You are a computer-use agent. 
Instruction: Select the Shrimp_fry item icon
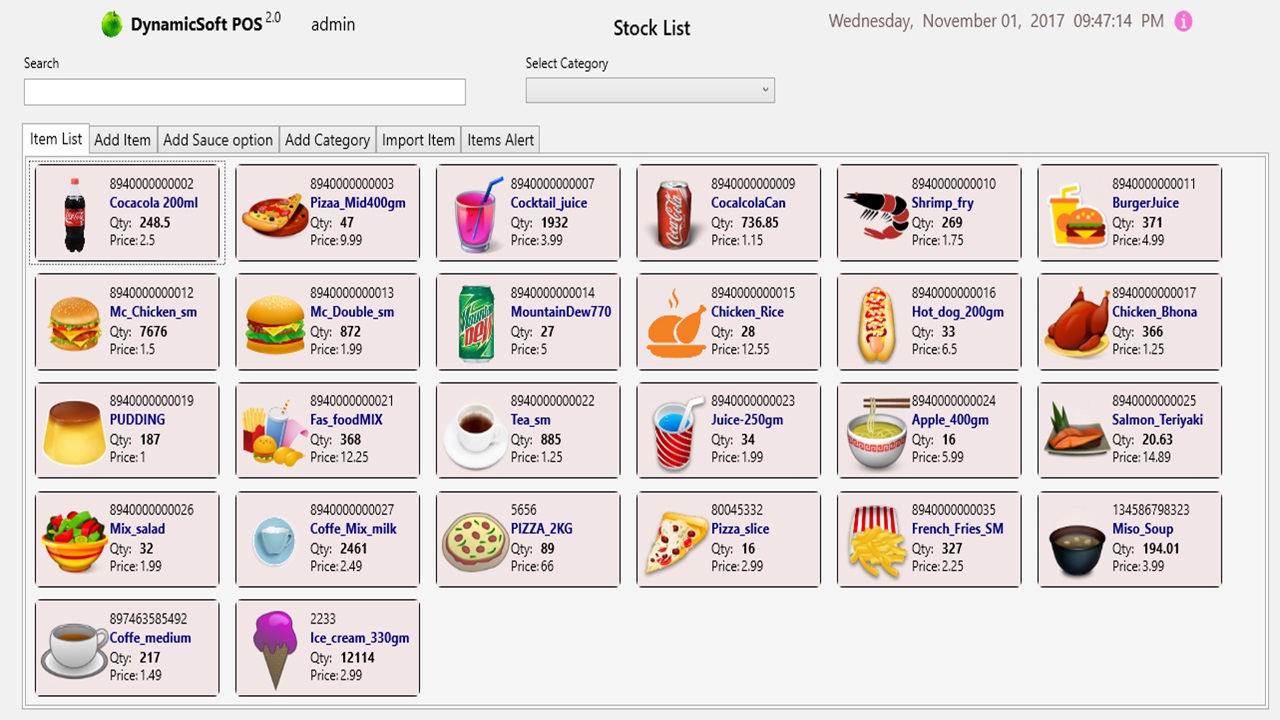tap(873, 212)
